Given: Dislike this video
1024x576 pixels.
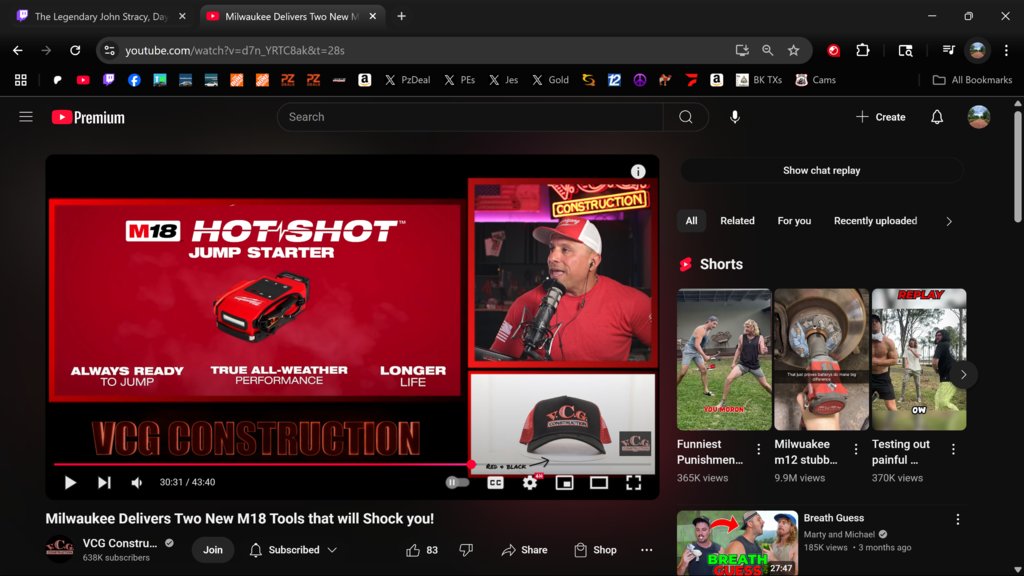Looking at the screenshot, I should click(x=466, y=550).
